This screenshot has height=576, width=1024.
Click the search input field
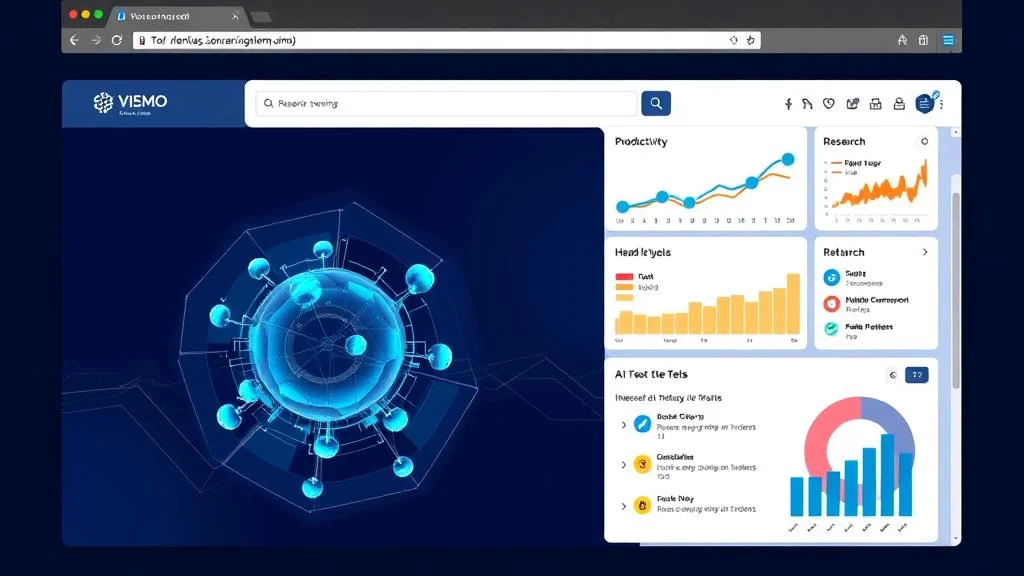point(445,103)
